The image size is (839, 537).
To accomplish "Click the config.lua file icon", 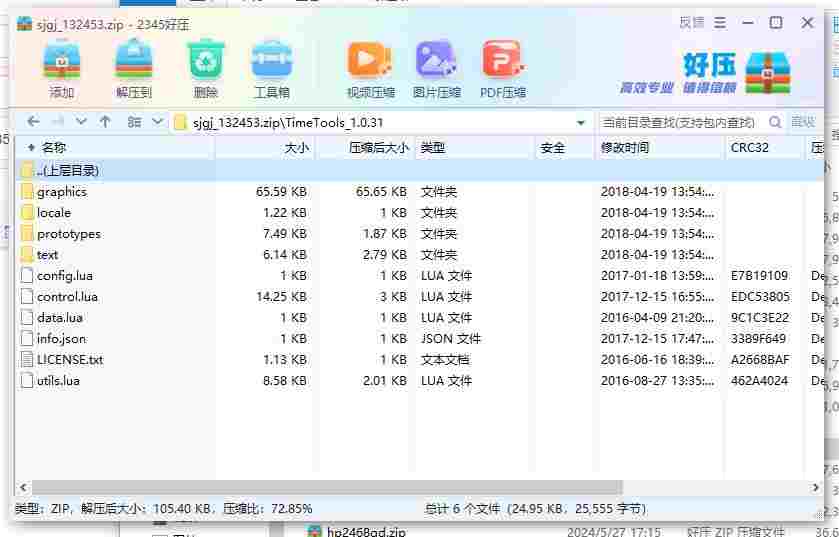I will click(x=27, y=275).
